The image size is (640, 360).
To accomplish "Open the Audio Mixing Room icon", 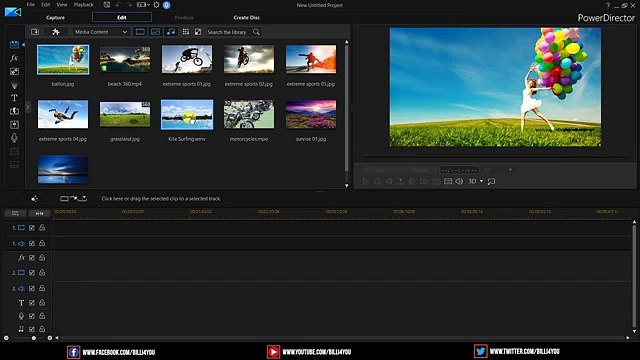I will 14,124.
